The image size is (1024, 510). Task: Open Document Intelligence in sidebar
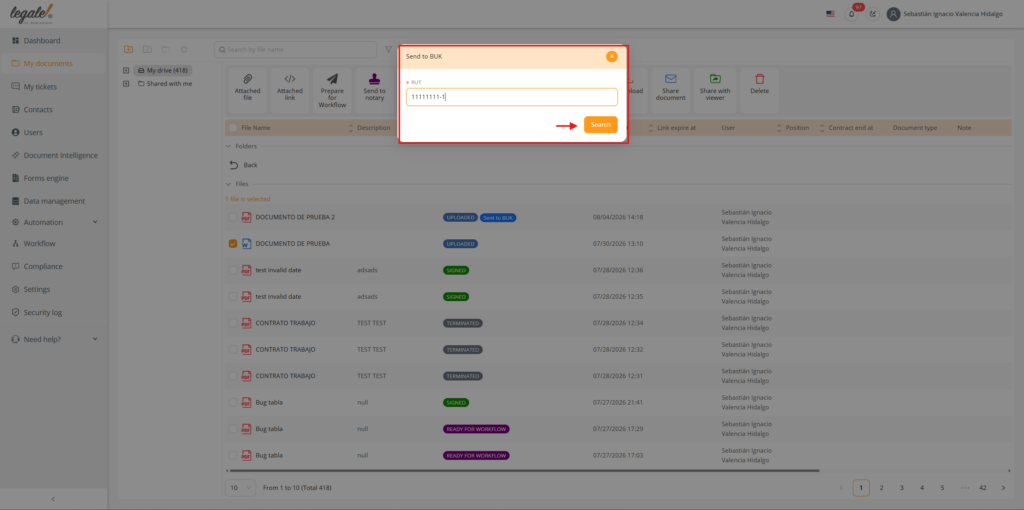[x=60, y=155]
